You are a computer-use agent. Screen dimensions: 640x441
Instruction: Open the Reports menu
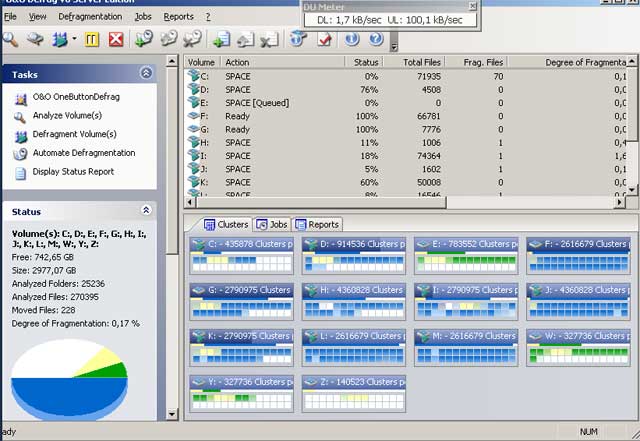tap(178, 17)
